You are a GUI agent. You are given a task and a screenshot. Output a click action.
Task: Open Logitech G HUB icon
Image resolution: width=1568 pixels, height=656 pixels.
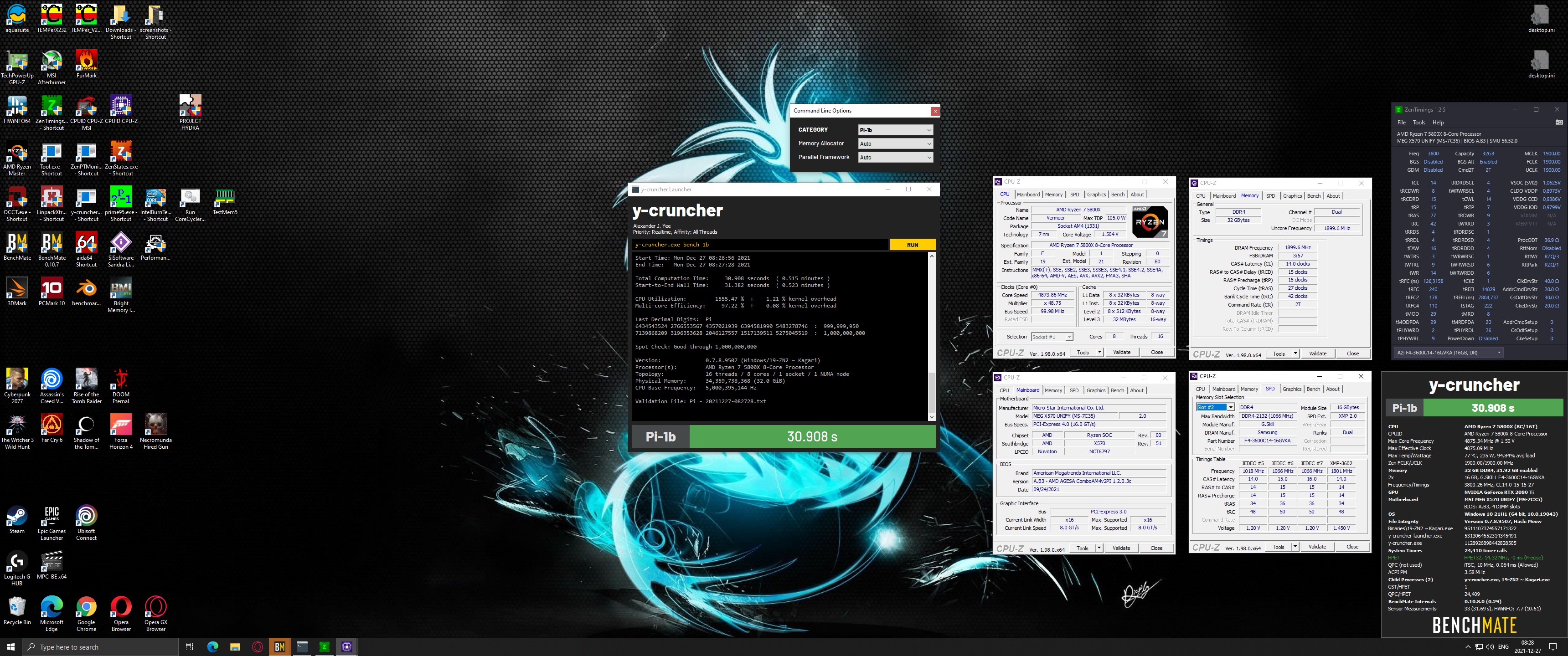[17, 569]
